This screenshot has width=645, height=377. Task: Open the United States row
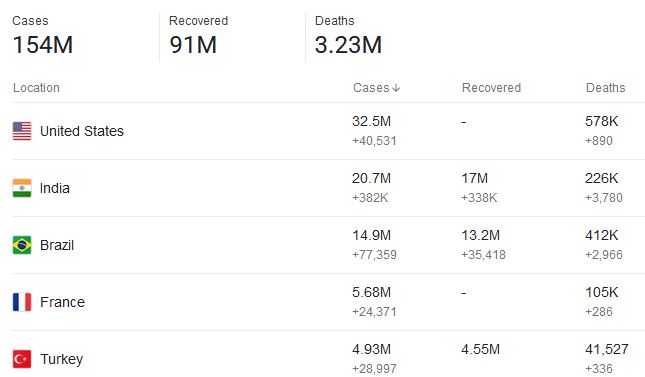tap(328, 131)
